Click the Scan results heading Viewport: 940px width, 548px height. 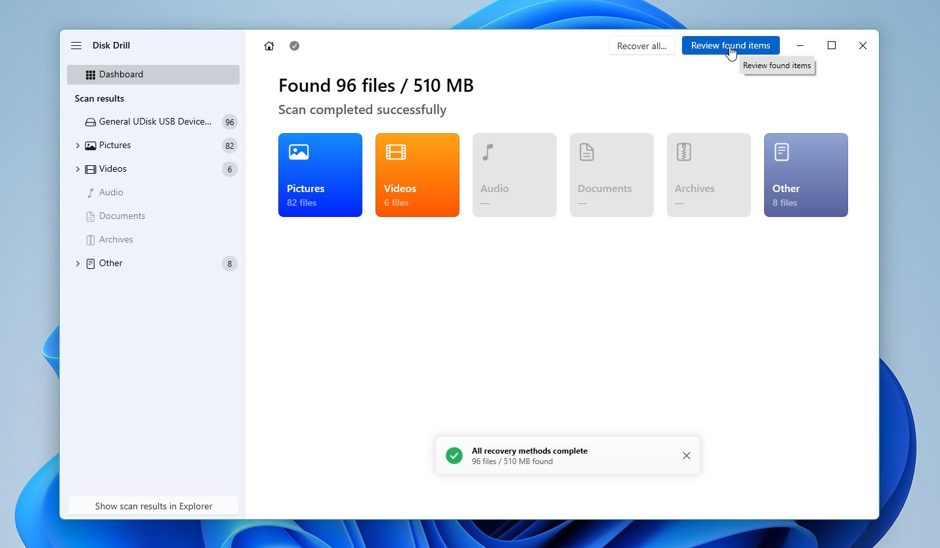(100, 98)
